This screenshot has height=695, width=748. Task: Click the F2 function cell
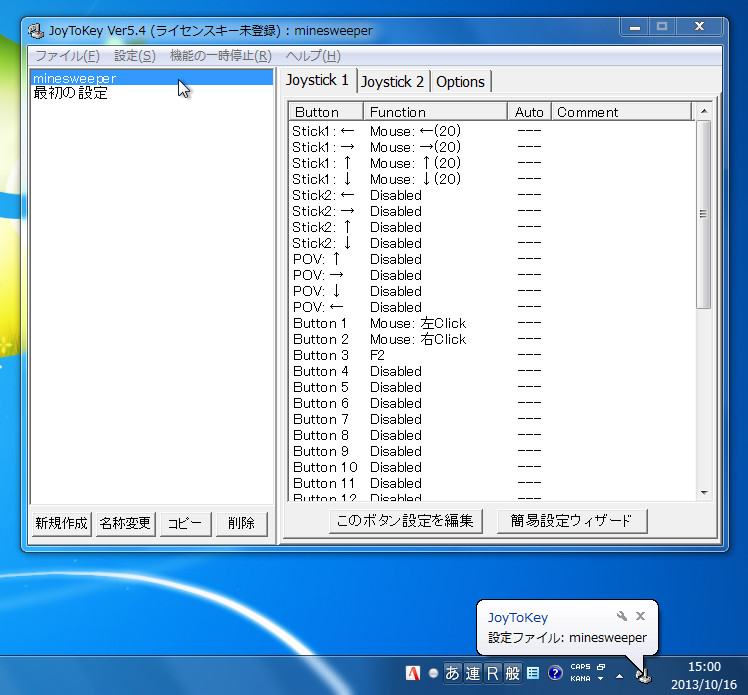[377, 355]
